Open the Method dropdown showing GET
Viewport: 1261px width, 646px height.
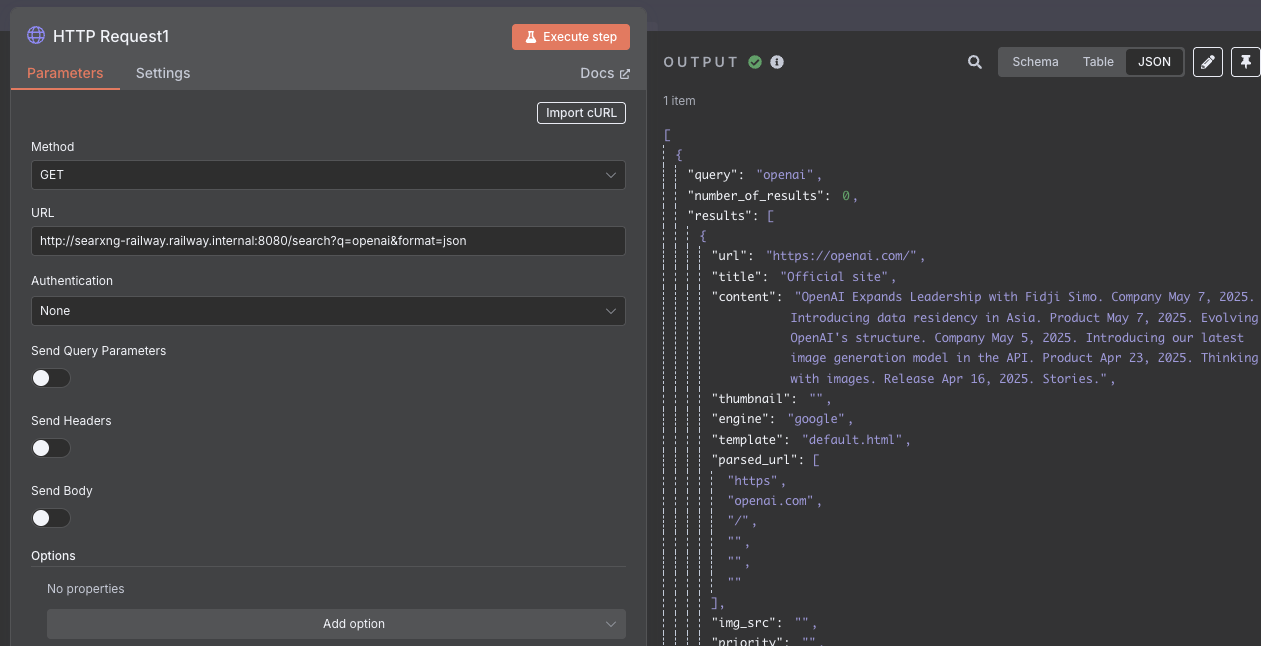pos(330,174)
